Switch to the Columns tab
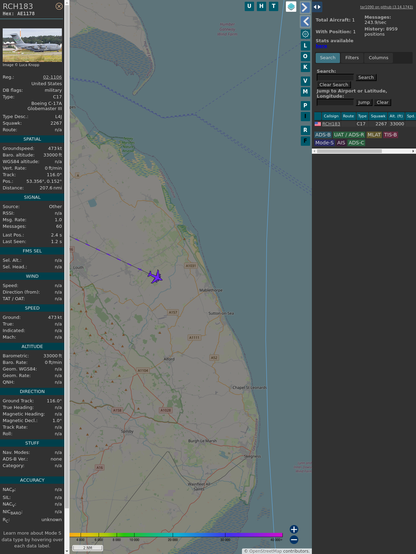The width and height of the screenshot is (416, 554). click(378, 58)
